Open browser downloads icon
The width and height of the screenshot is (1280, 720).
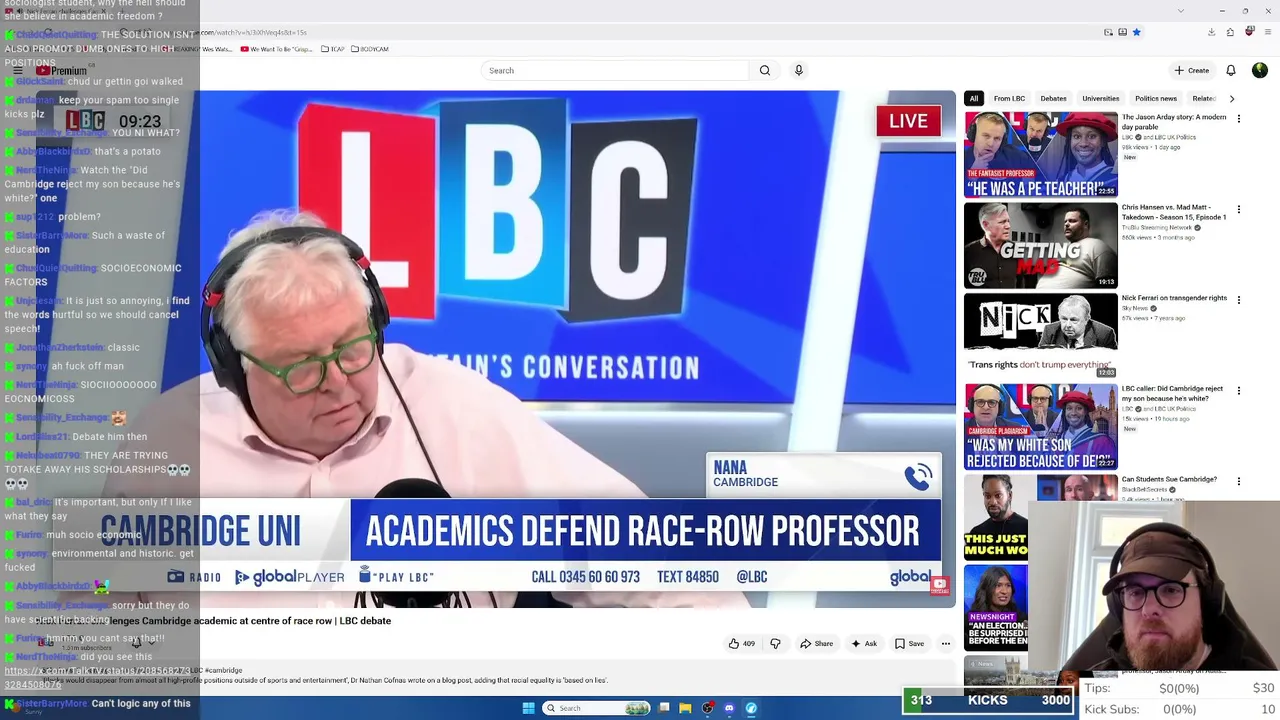(x=1211, y=32)
